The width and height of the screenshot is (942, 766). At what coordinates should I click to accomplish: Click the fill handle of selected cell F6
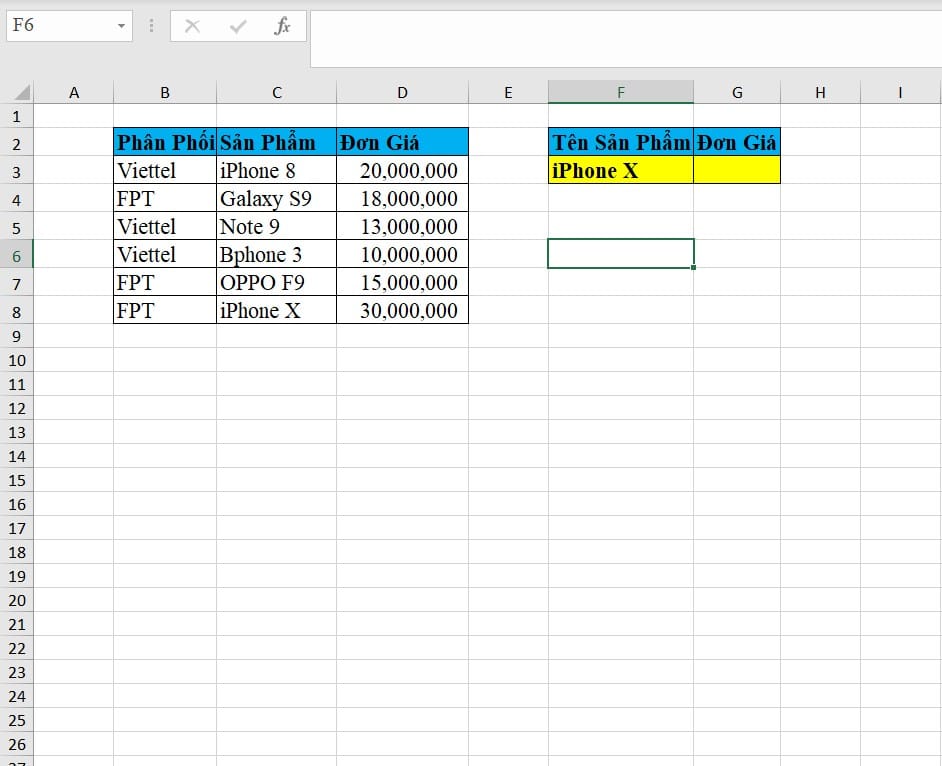tap(693, 267)
